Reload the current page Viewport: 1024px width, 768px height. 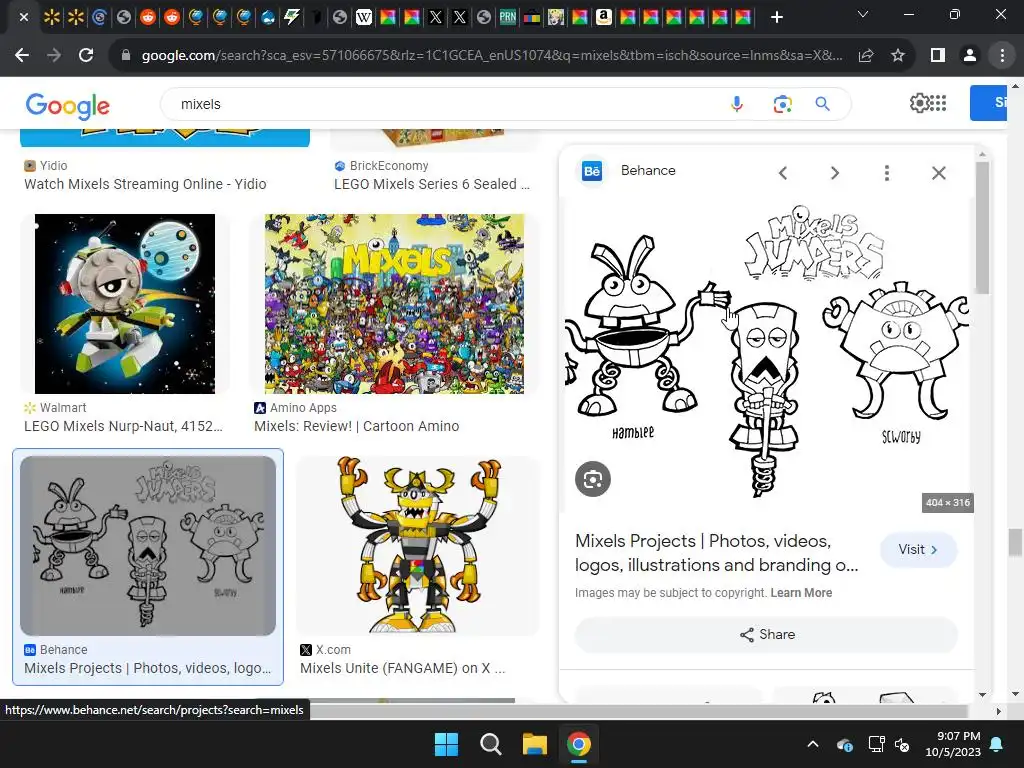86,56
